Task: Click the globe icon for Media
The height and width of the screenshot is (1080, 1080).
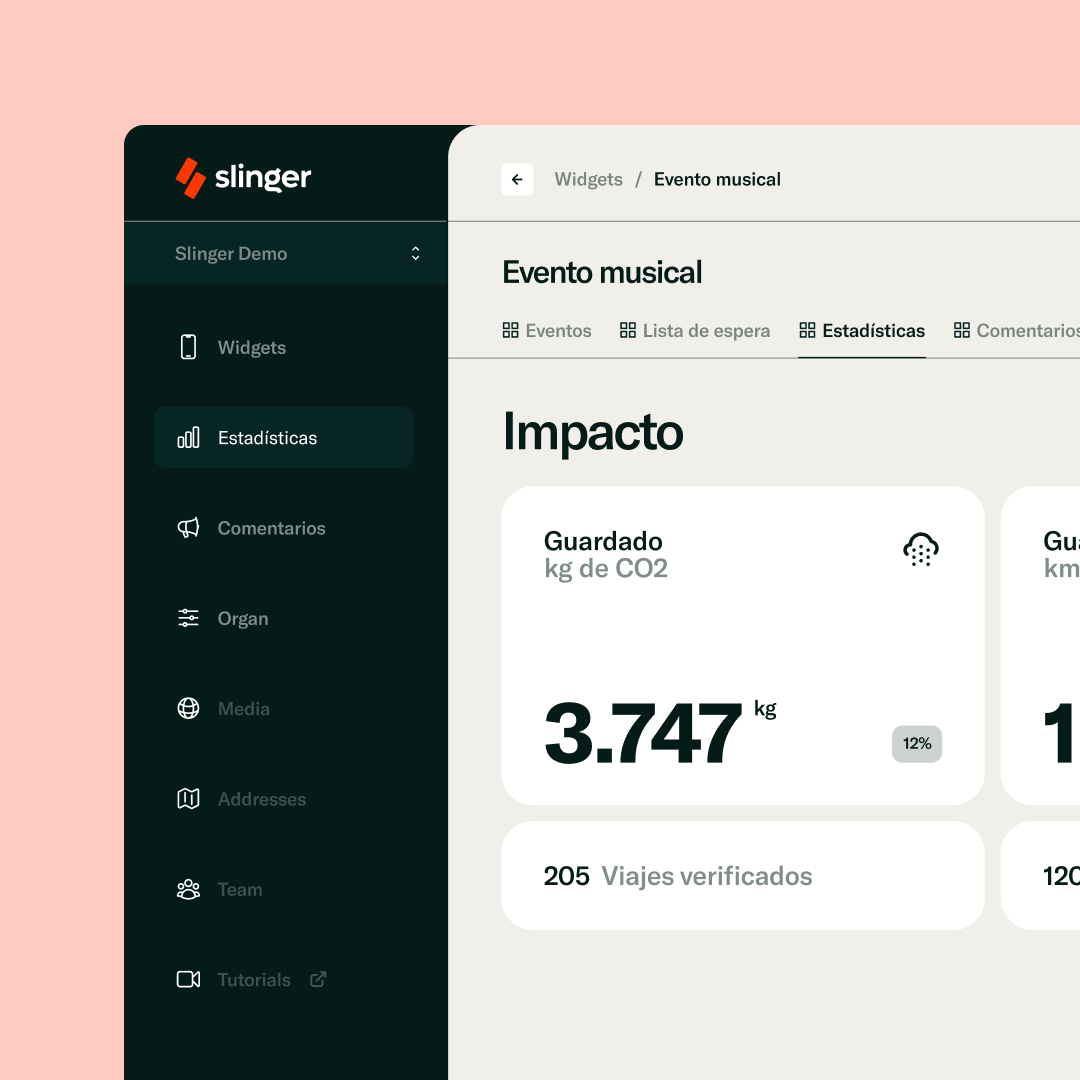Action: [x=188, y=708]
